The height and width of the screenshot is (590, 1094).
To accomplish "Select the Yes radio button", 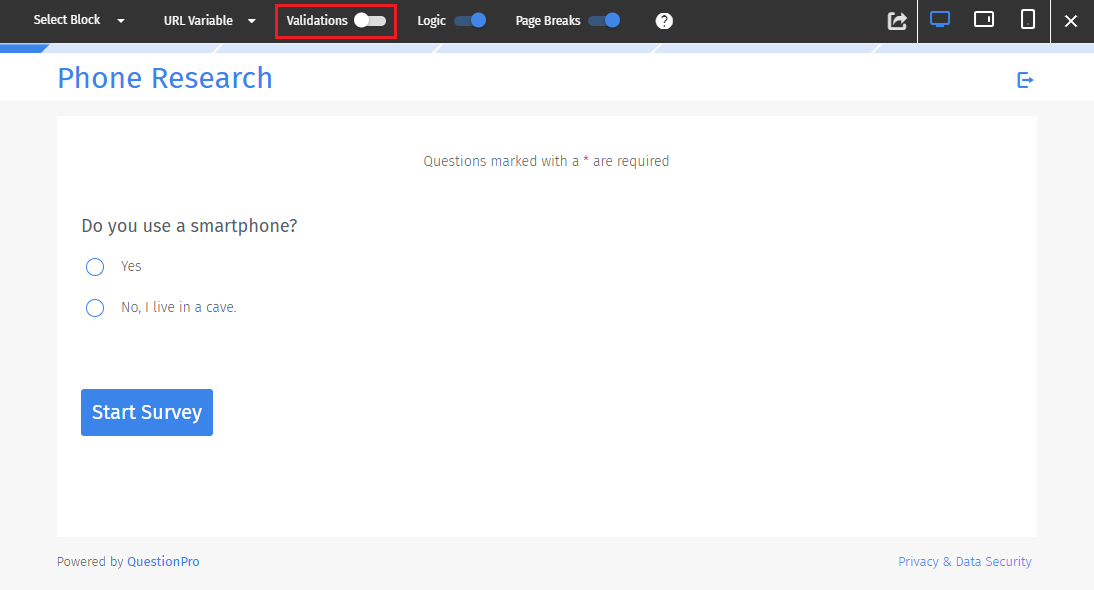I will tap(95, 266).
